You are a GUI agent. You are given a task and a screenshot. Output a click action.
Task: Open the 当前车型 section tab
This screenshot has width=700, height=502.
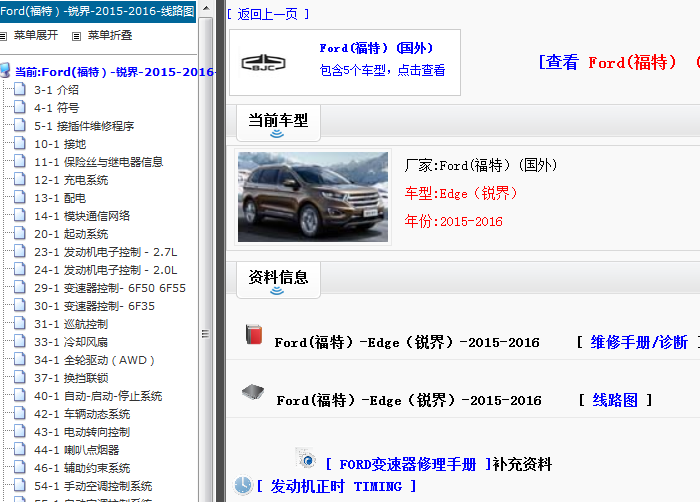[x=278, y=123]
